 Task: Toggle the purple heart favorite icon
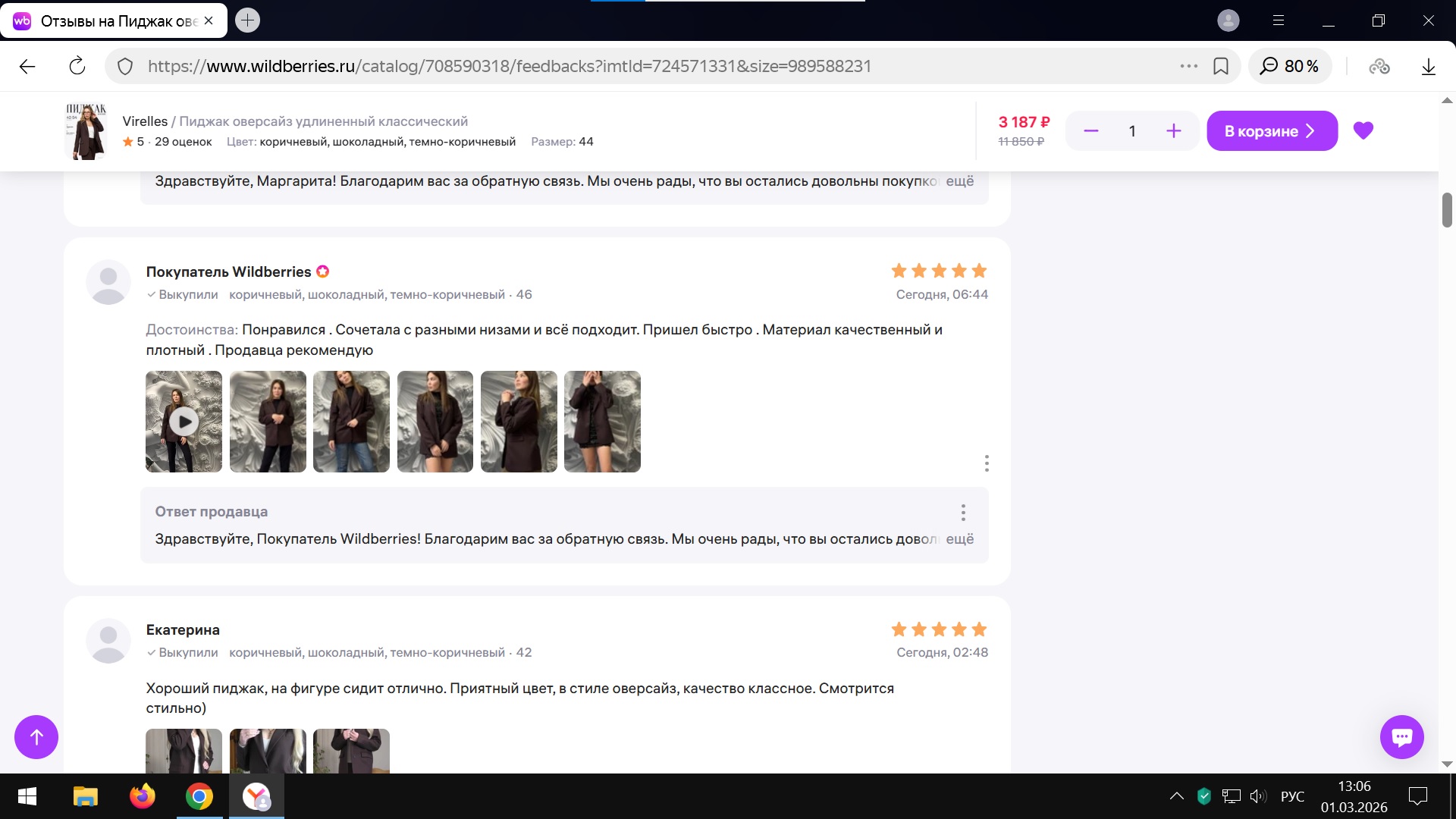pos(1363,130)
